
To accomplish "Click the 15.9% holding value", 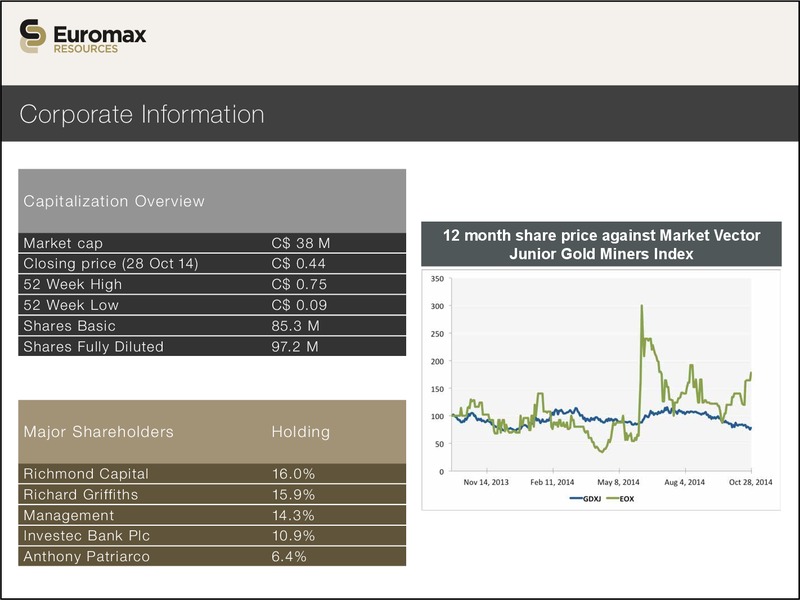I will tap(293, 494).
